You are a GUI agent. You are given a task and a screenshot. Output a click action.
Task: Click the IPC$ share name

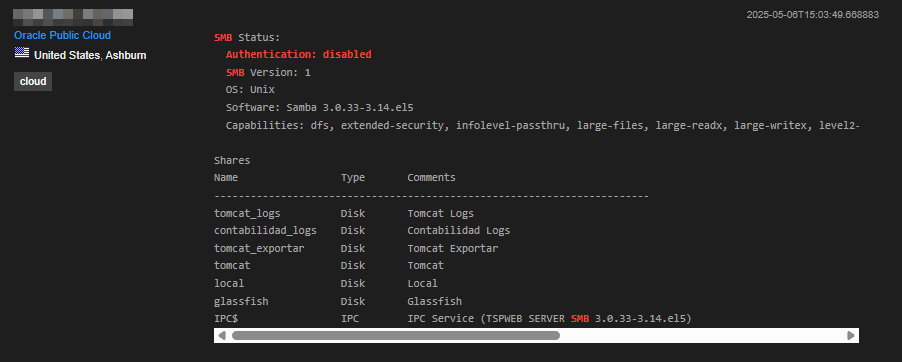226,318
